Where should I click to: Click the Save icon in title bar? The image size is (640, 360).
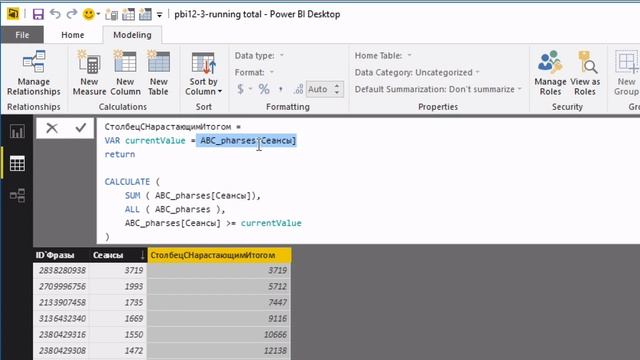tap(38, 14)
